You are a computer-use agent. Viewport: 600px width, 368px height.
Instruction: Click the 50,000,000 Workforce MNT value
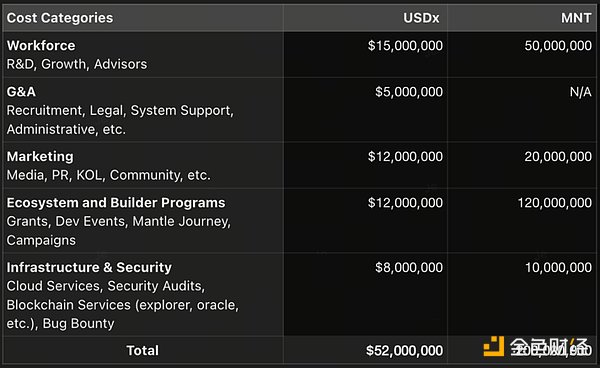pos(558,46)
